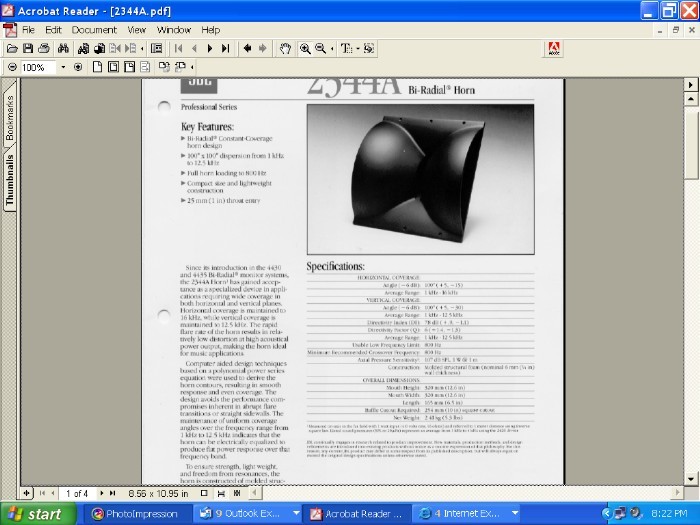Click the Acrobat document icon in the menu bar
The image size is (700, 525).
[x=10, y=30]
